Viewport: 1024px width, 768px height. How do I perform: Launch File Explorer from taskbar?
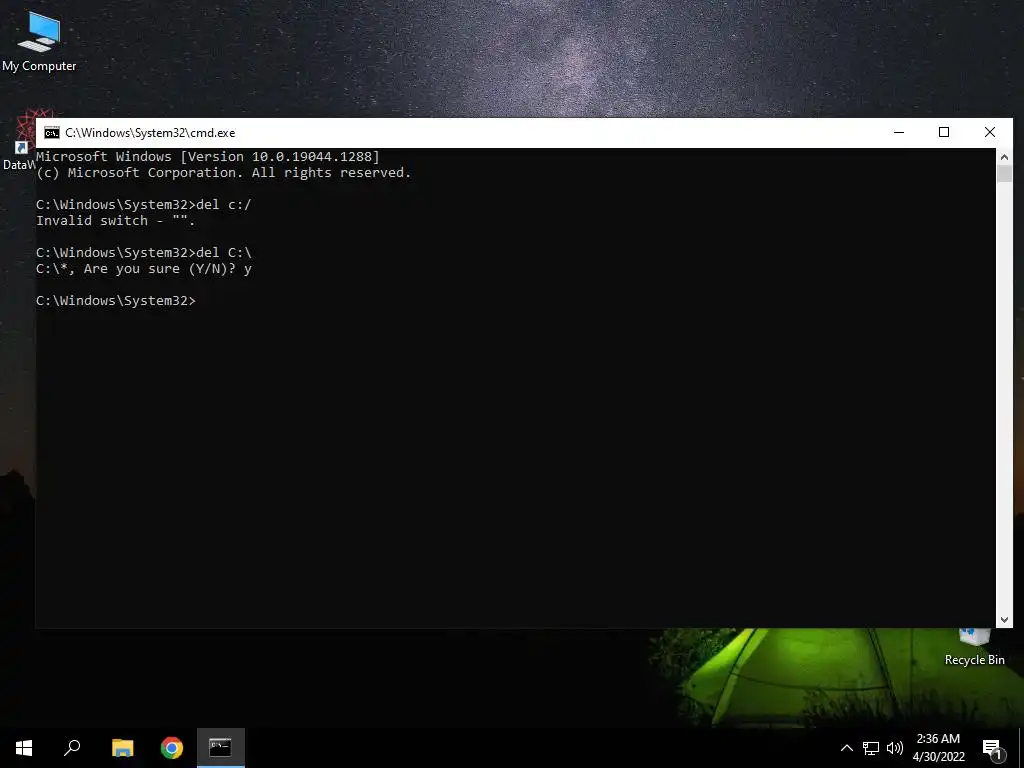[x=122, y=748]
